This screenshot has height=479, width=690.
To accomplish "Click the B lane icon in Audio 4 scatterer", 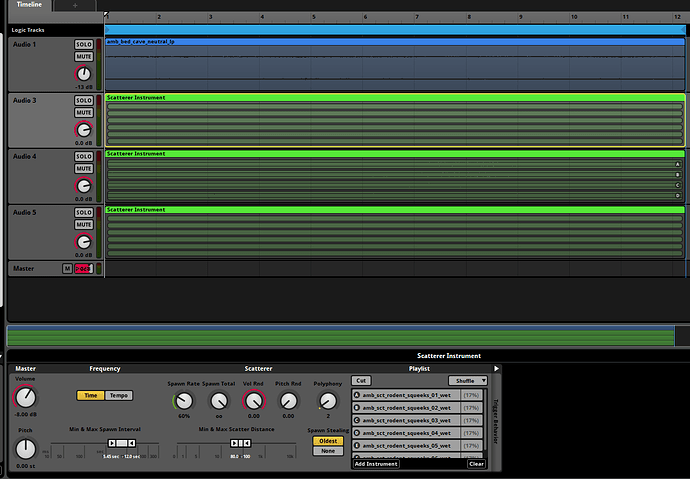I will [x=678, y=175].
